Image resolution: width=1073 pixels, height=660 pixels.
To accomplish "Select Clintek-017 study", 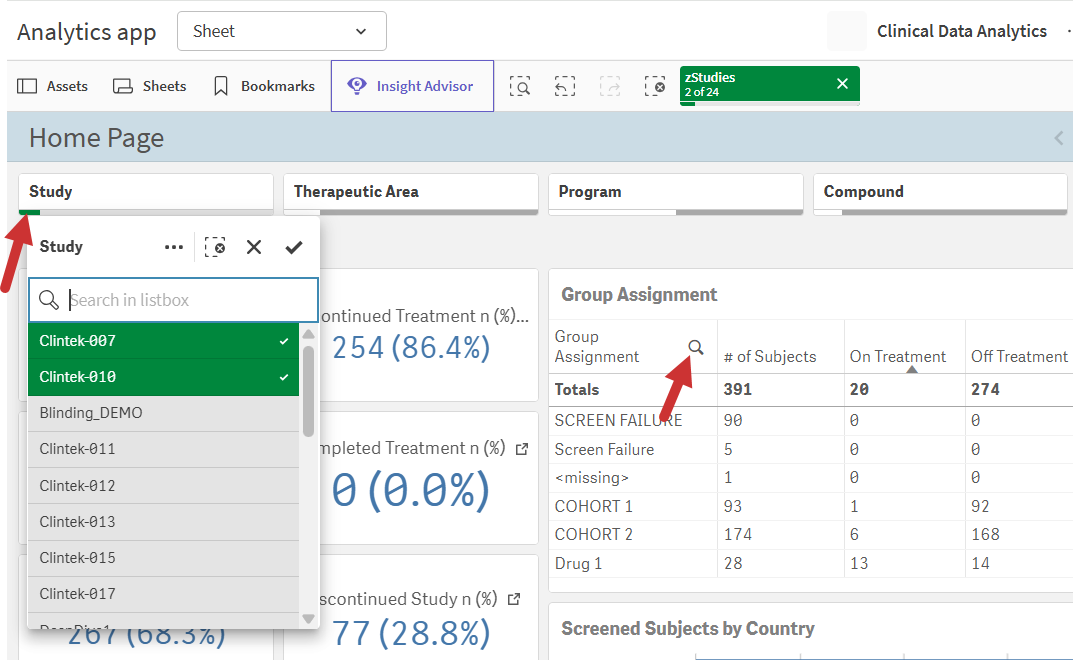I will pos(164,594).
